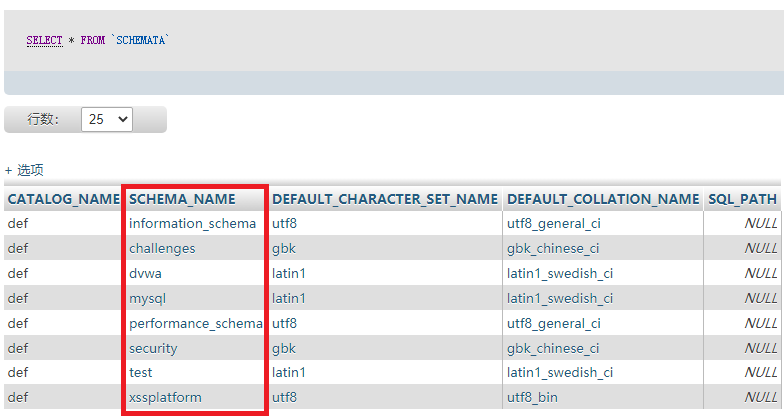This screenshot has height=418, width=784.
Task: Select the performance_schema cell
Action: pos(196,324)
